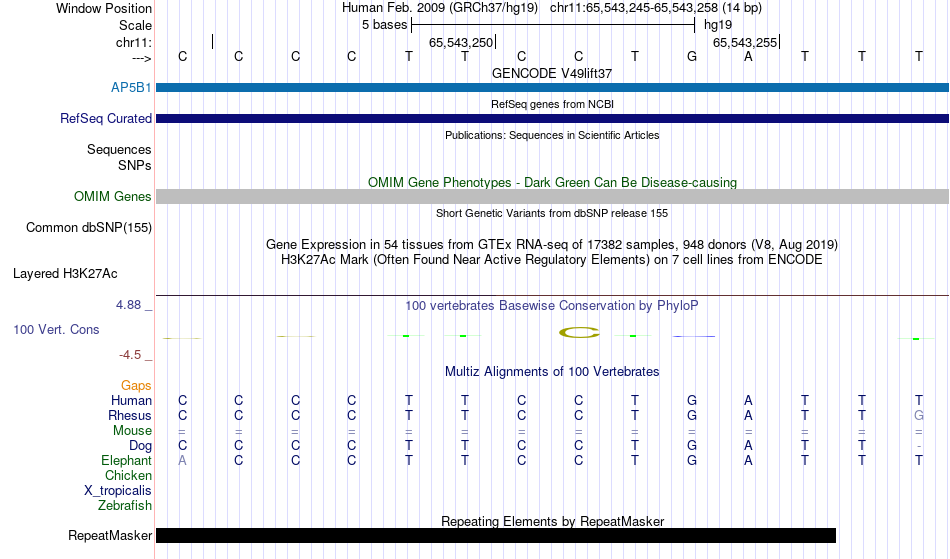Click the ---> sequence direction arrow
The image size is (950, 559).
pos(142,58)
